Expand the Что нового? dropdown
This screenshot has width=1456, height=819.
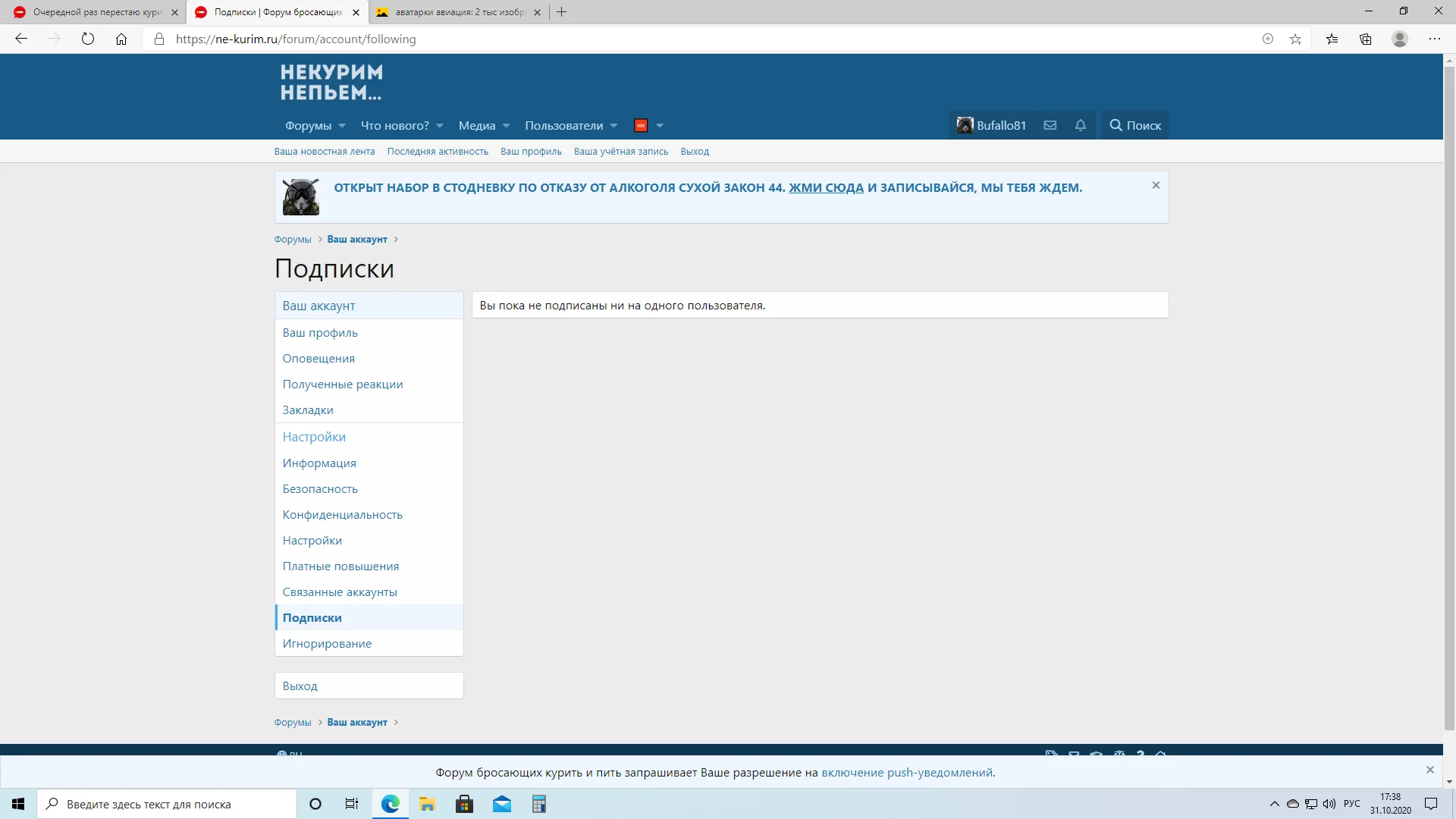396,125
